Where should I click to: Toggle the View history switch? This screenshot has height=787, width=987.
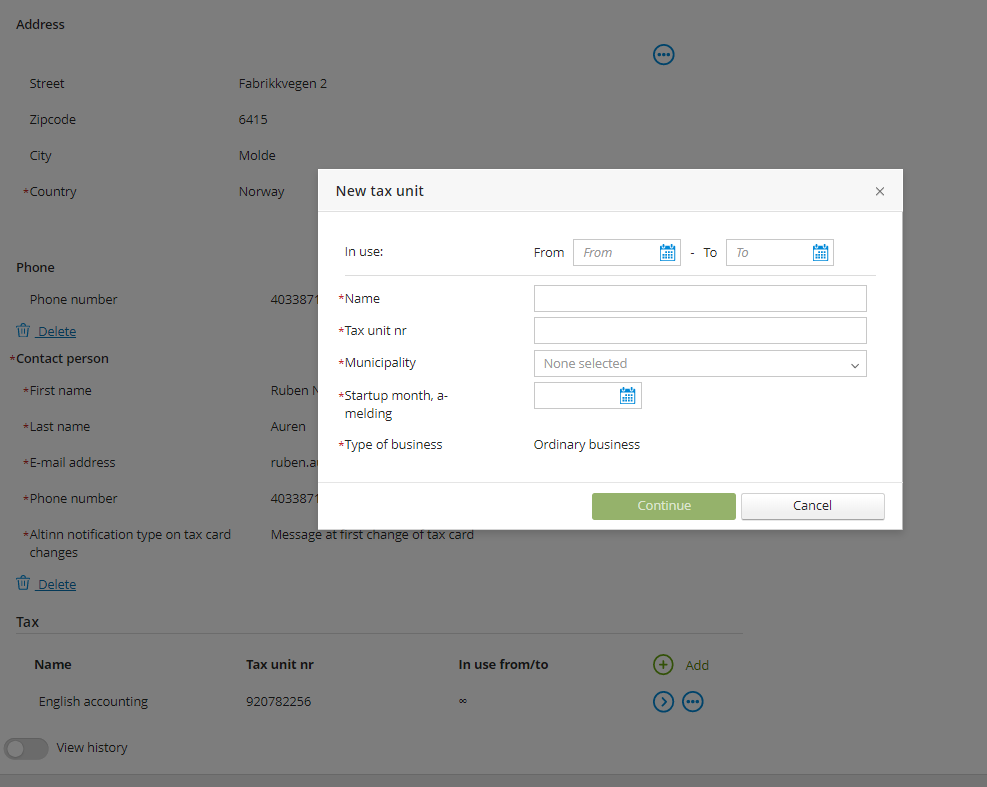click(x=26, y=748)
